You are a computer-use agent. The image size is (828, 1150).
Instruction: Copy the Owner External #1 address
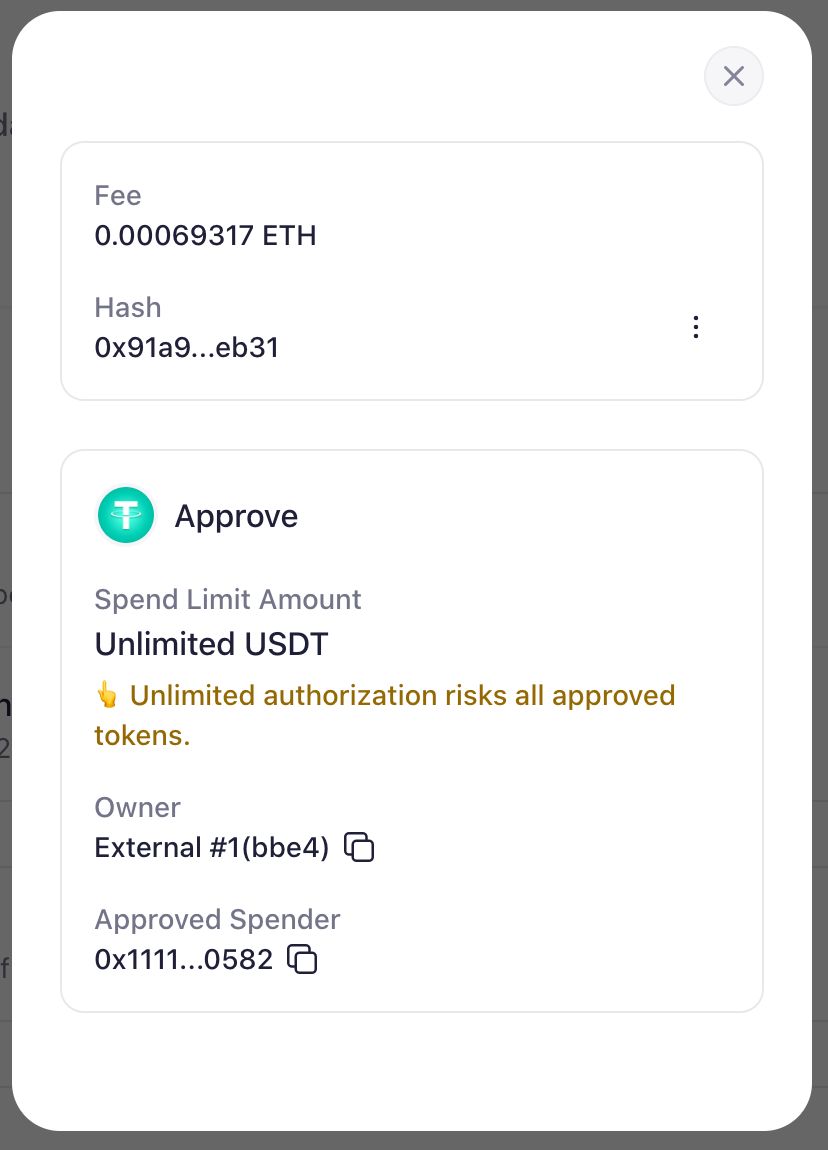pyautogui.click(x=359, y=848)
